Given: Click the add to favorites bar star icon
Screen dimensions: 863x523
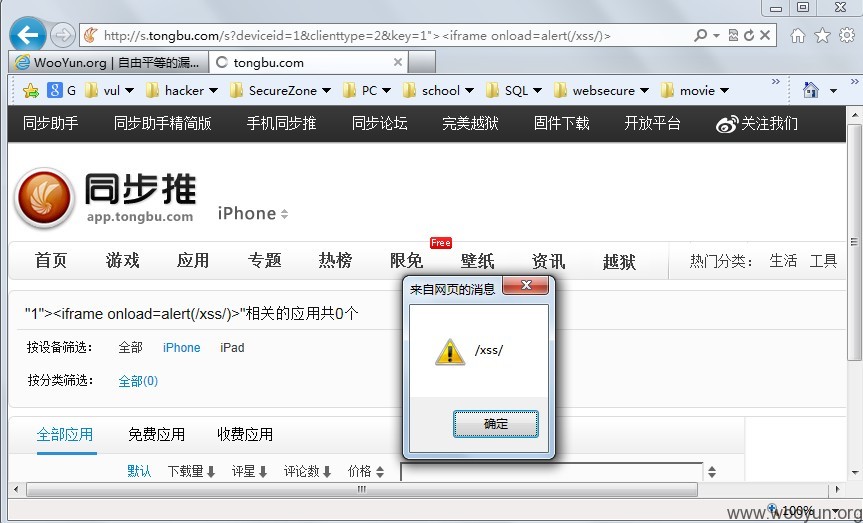Looking at the screenshot, I should pyautogui.click(x=31, y=90).
